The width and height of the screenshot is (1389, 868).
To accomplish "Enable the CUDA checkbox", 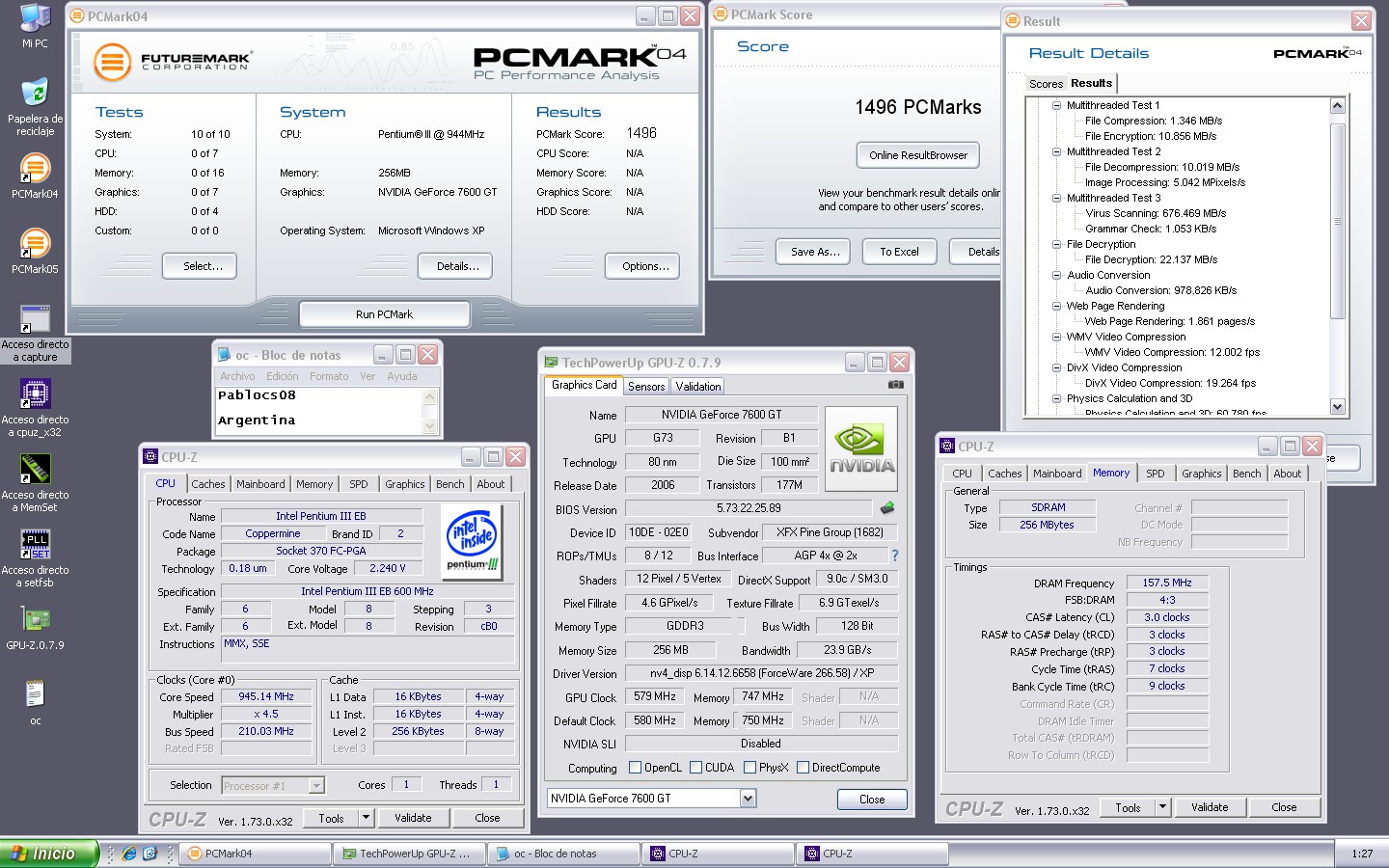I will point(695,768).
